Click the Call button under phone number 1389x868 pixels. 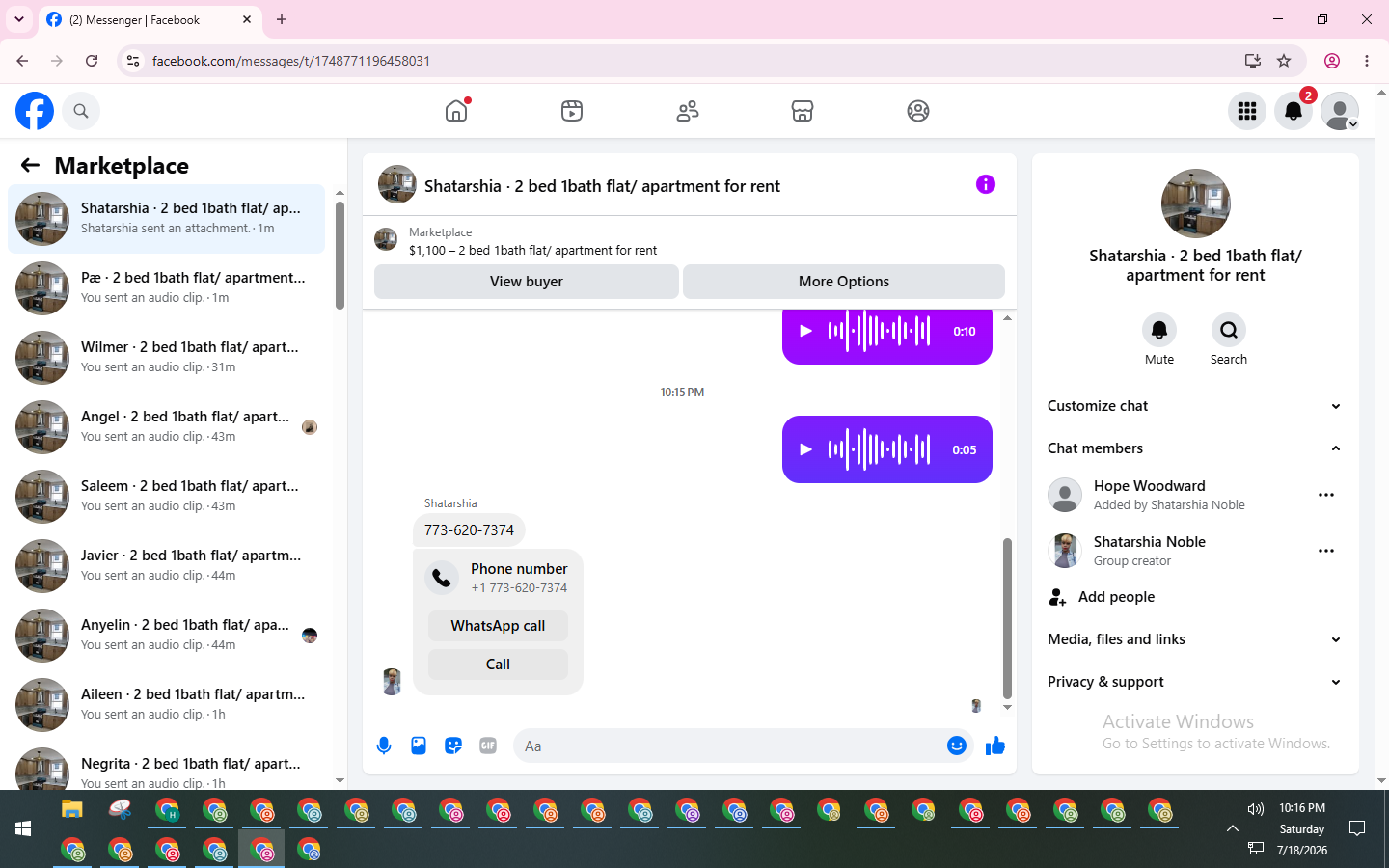click(x=498, y=665)
